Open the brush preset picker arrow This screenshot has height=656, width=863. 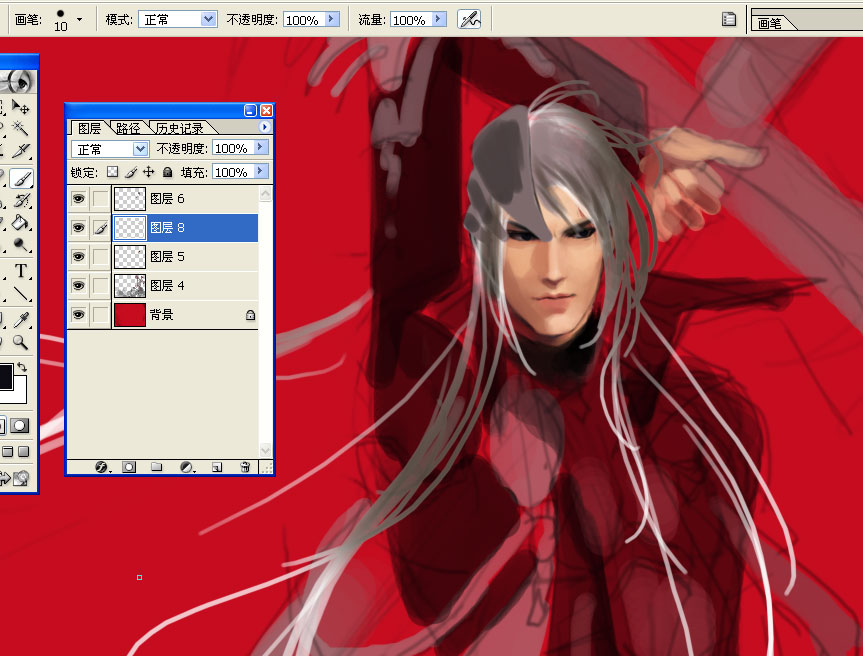(80, 19)
